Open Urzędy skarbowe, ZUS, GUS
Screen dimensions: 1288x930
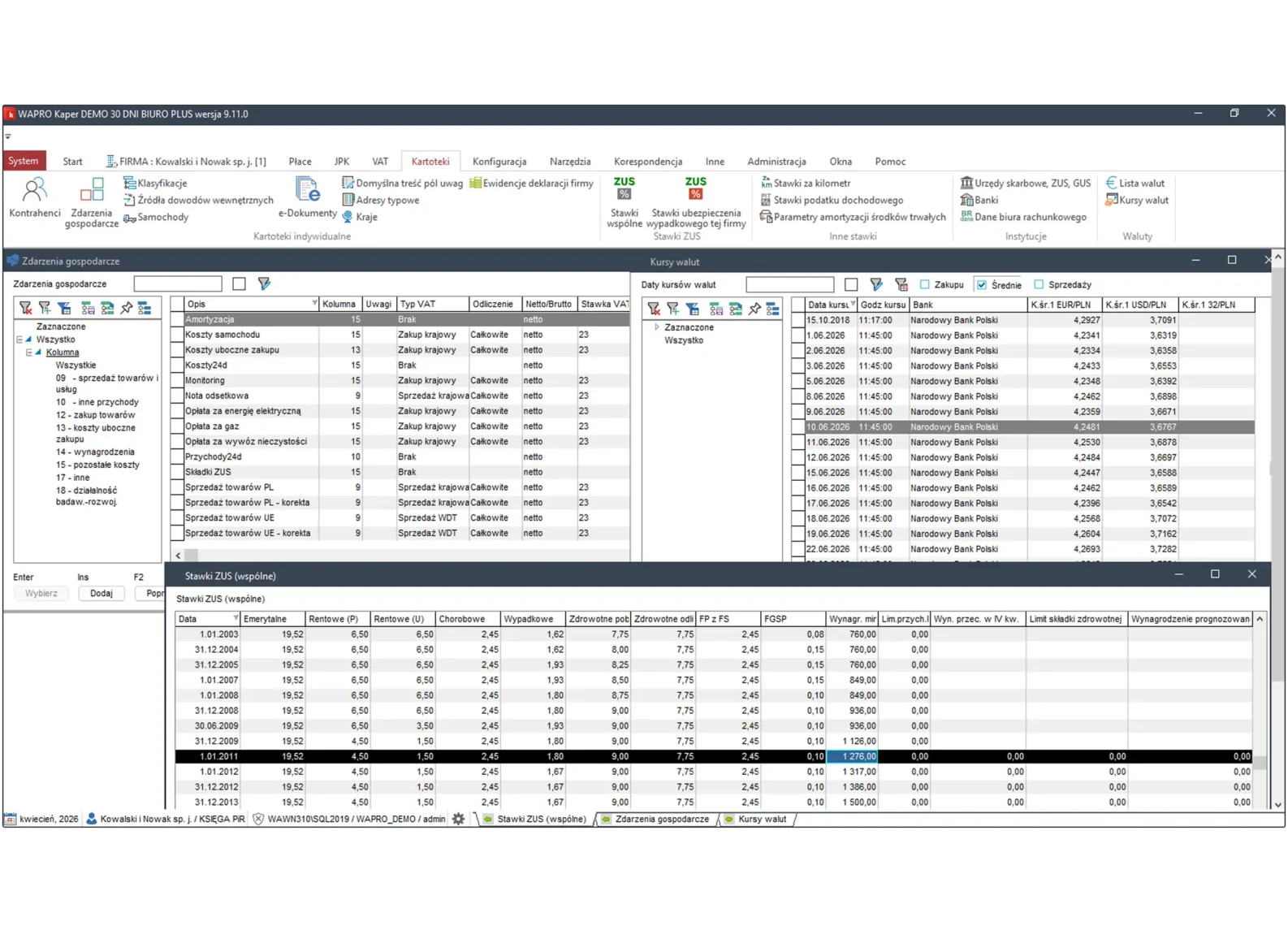[x=1026, y=184]
